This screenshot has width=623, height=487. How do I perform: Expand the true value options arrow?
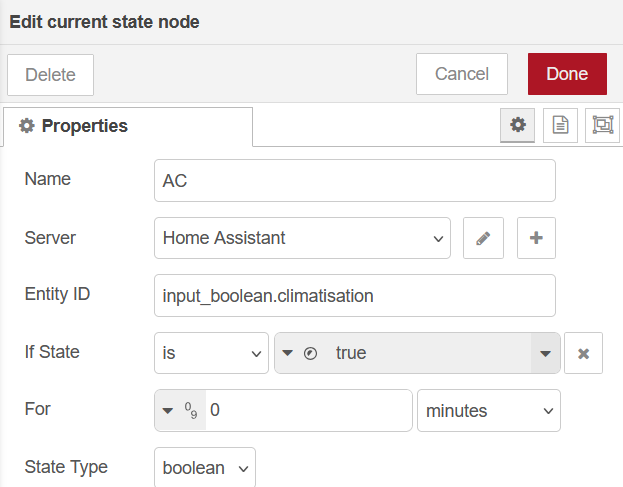coord(545,353)
